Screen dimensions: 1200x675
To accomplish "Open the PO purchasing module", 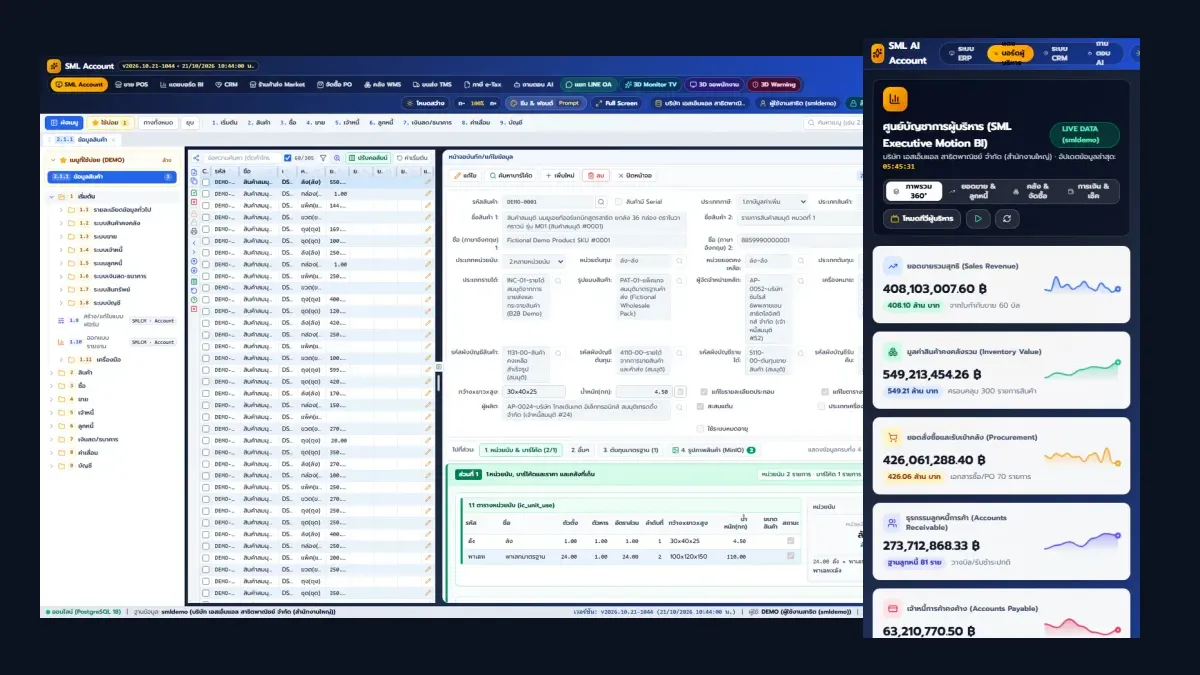I will [x=333, y=85].
